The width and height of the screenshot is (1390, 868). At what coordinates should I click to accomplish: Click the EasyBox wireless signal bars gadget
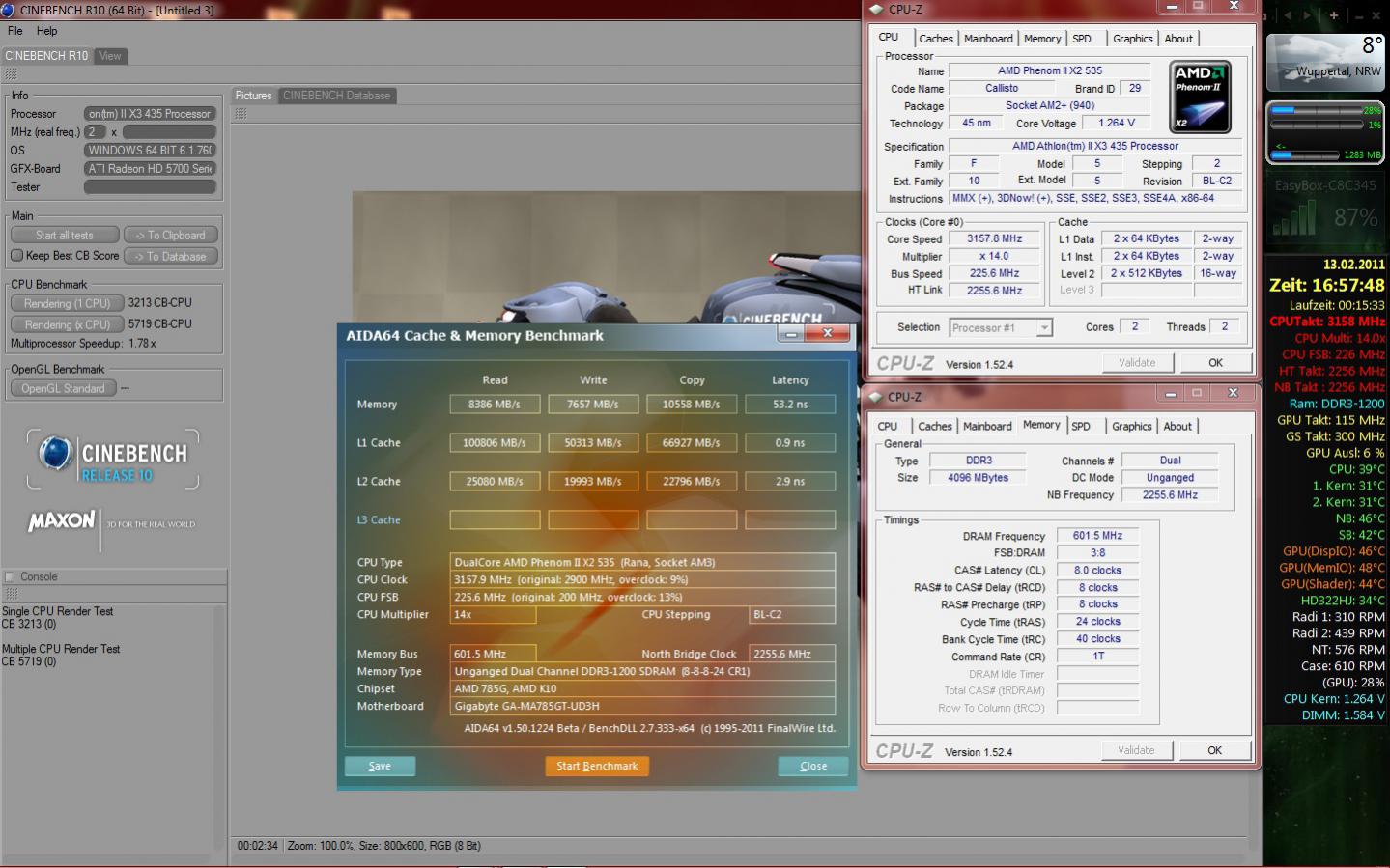(1295, 218)
